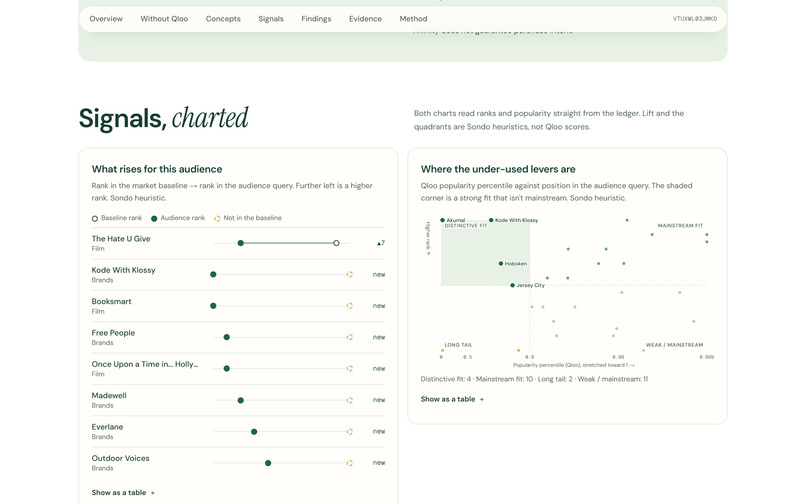Image resolution: width=806 pixels, height=504 pixels.
Task: Go to the Without Qloo section
Action: (x=164, y=19)
